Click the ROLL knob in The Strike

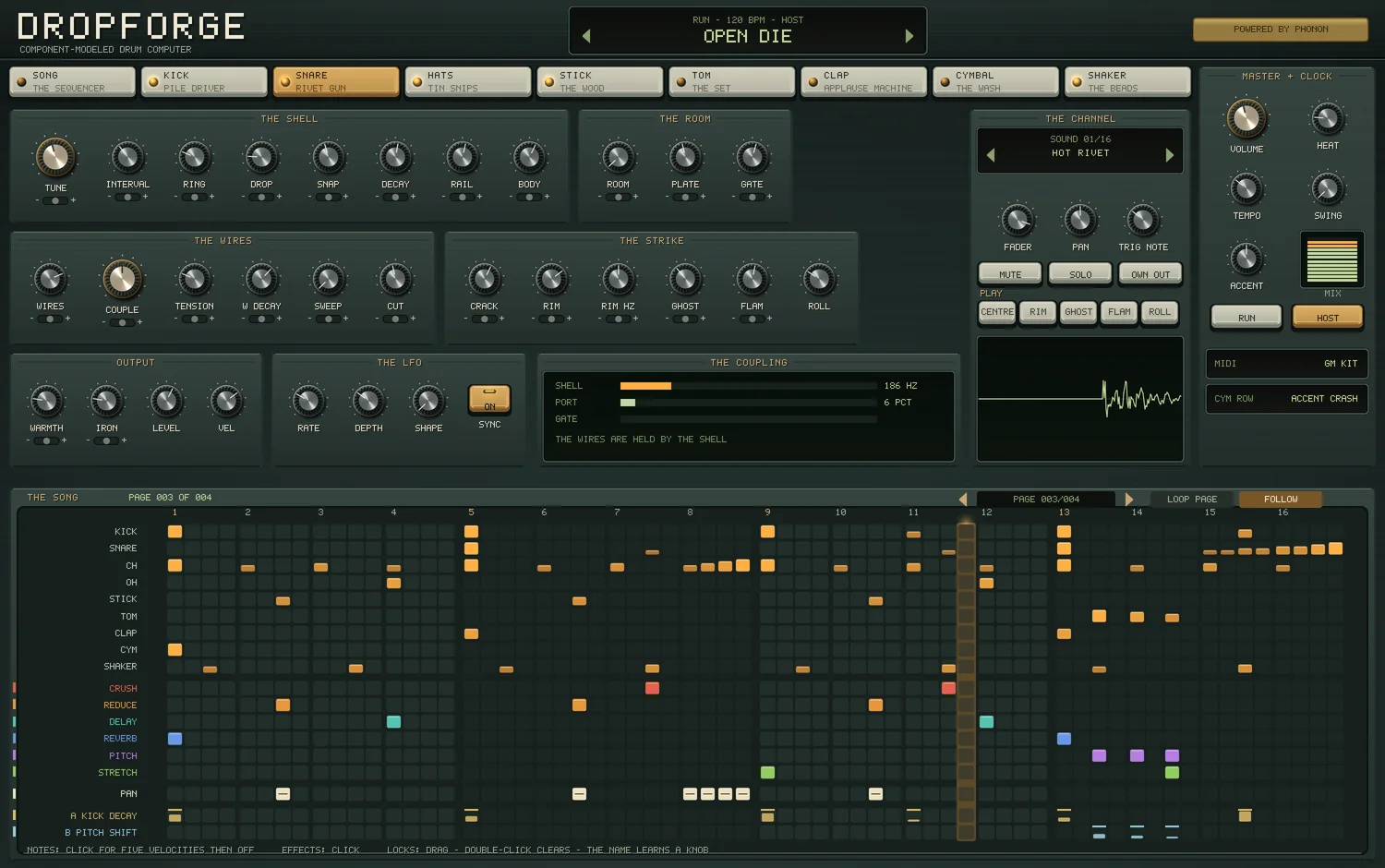[819, 279]
